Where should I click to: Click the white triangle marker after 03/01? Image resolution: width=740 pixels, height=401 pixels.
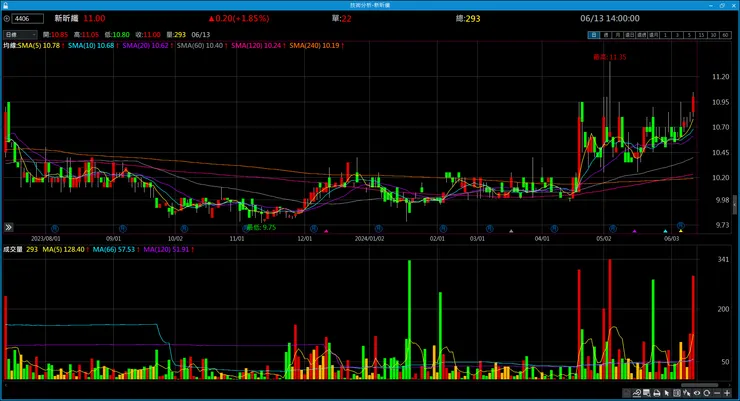pyautogui.click(x=511, y=231)
